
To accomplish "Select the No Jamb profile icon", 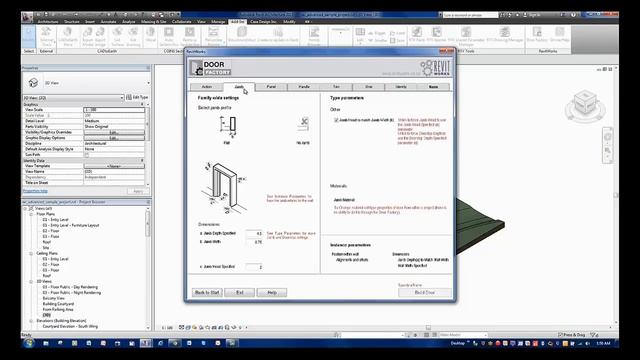I will [x=303, y=124].
